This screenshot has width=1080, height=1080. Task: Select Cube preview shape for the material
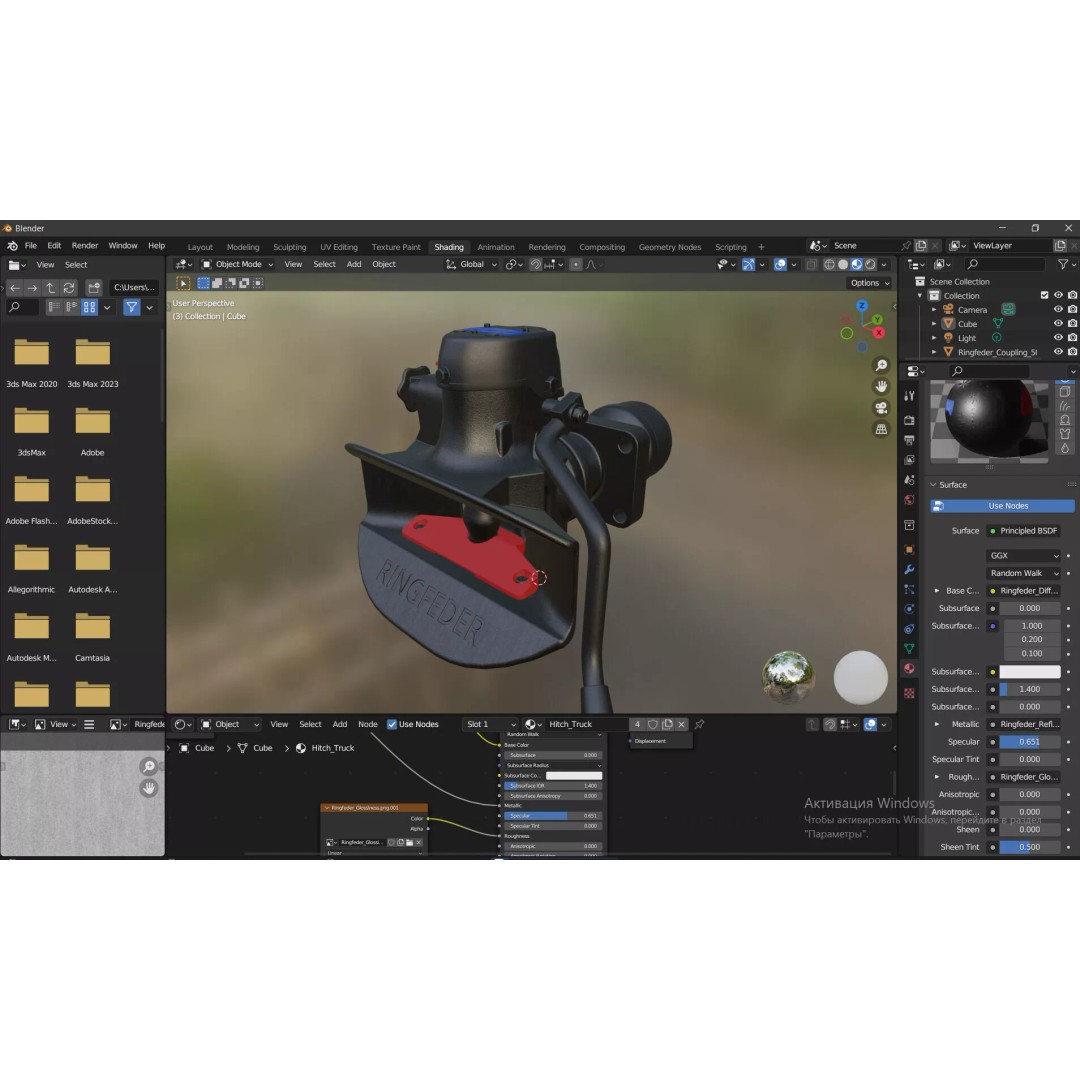tap(1065, 391)
